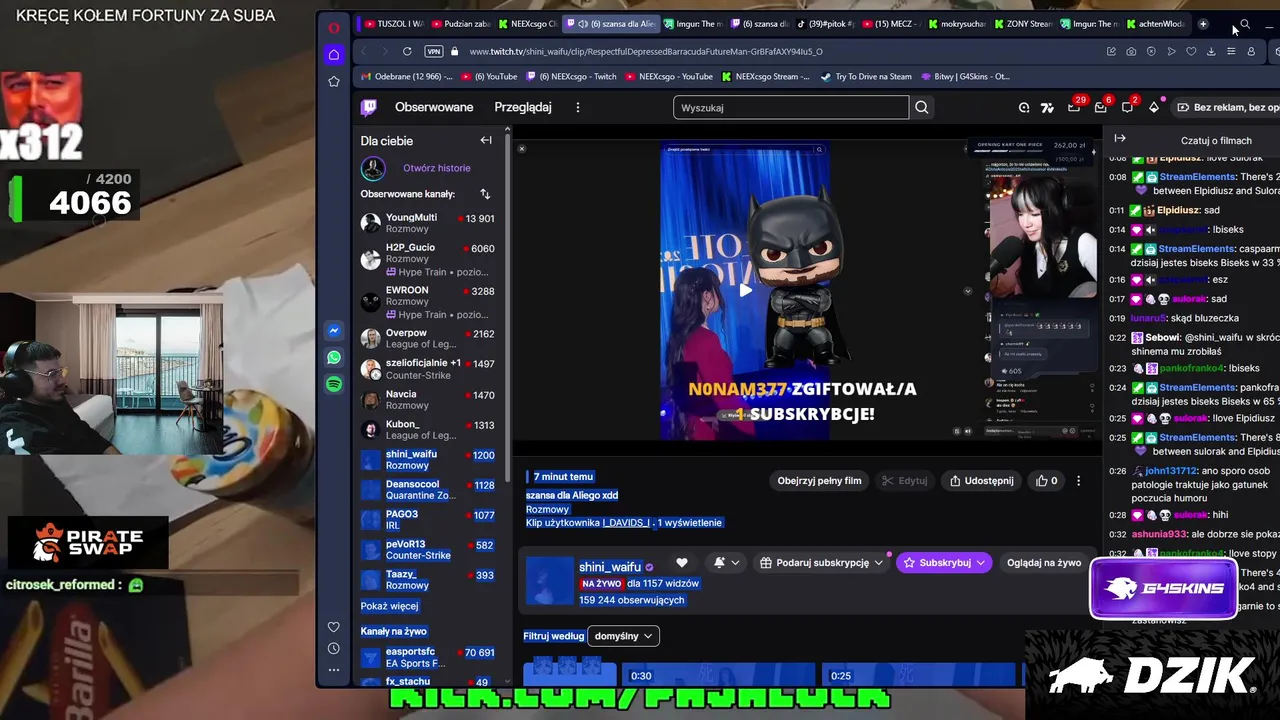1280x720 pixels.
Task: Switch to Przeglądaj tab
Action: [523, 107]
